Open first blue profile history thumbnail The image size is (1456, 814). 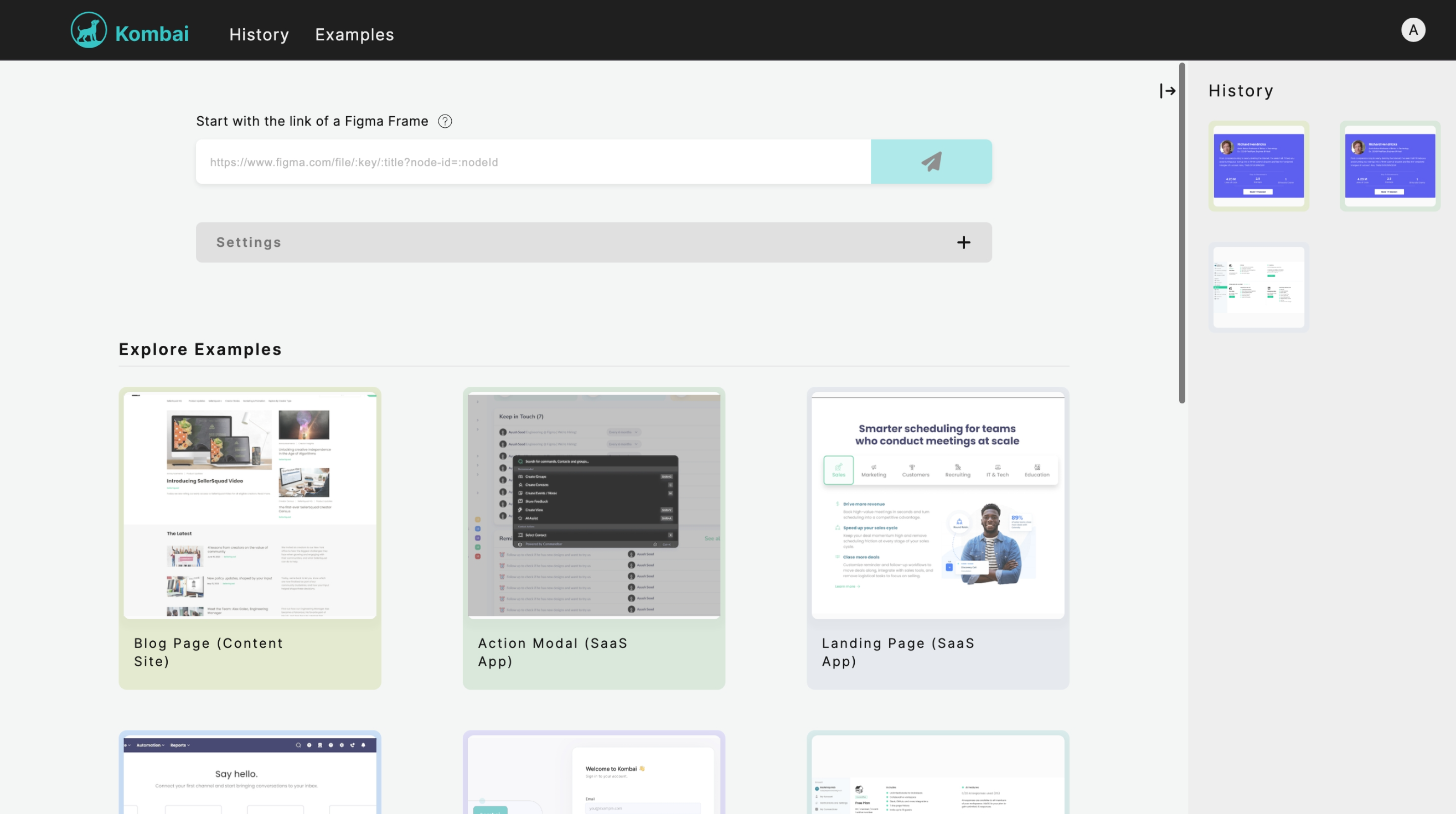coord(1259,166)
